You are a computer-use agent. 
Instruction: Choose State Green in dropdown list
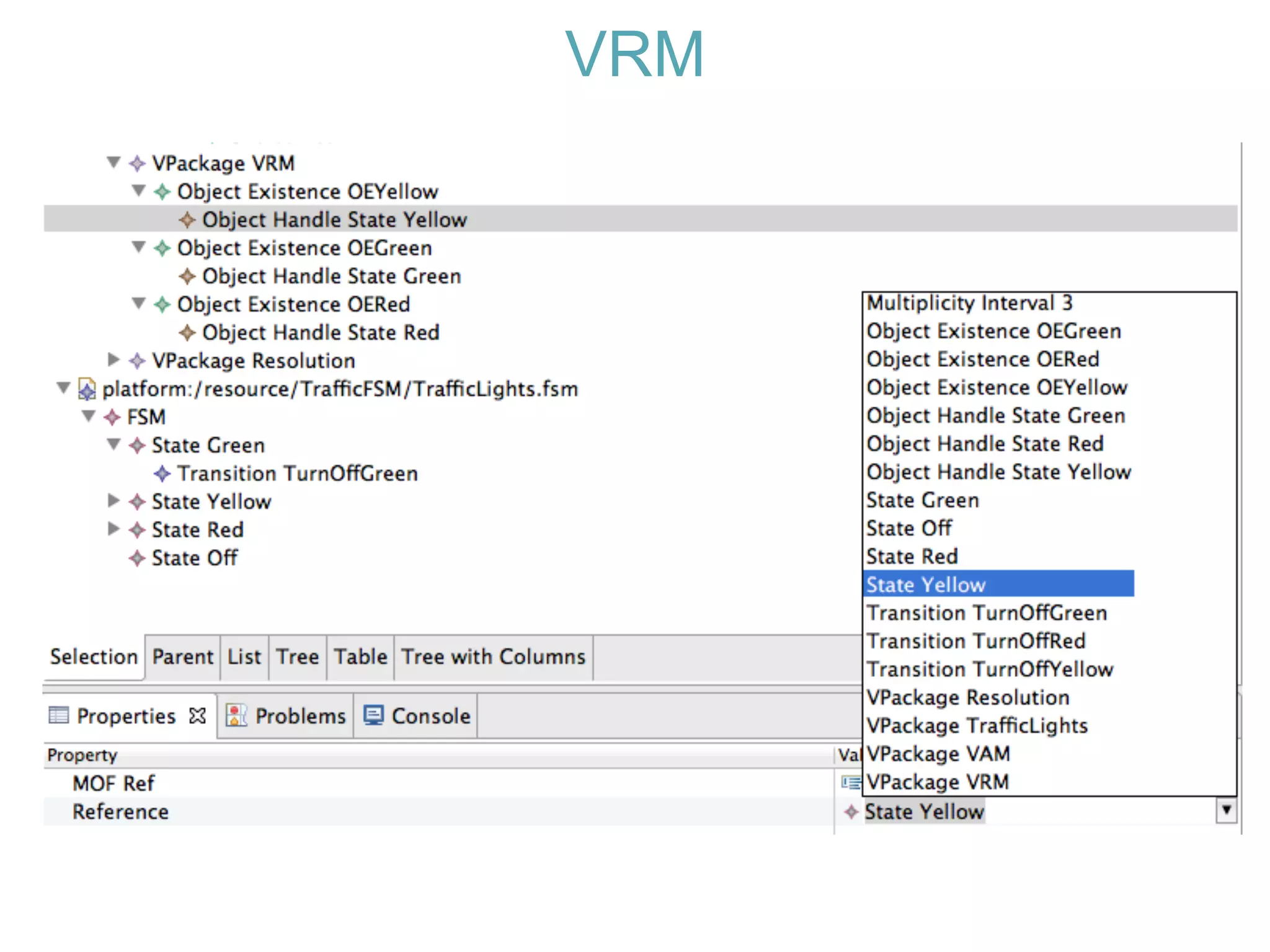coord(922,501)
